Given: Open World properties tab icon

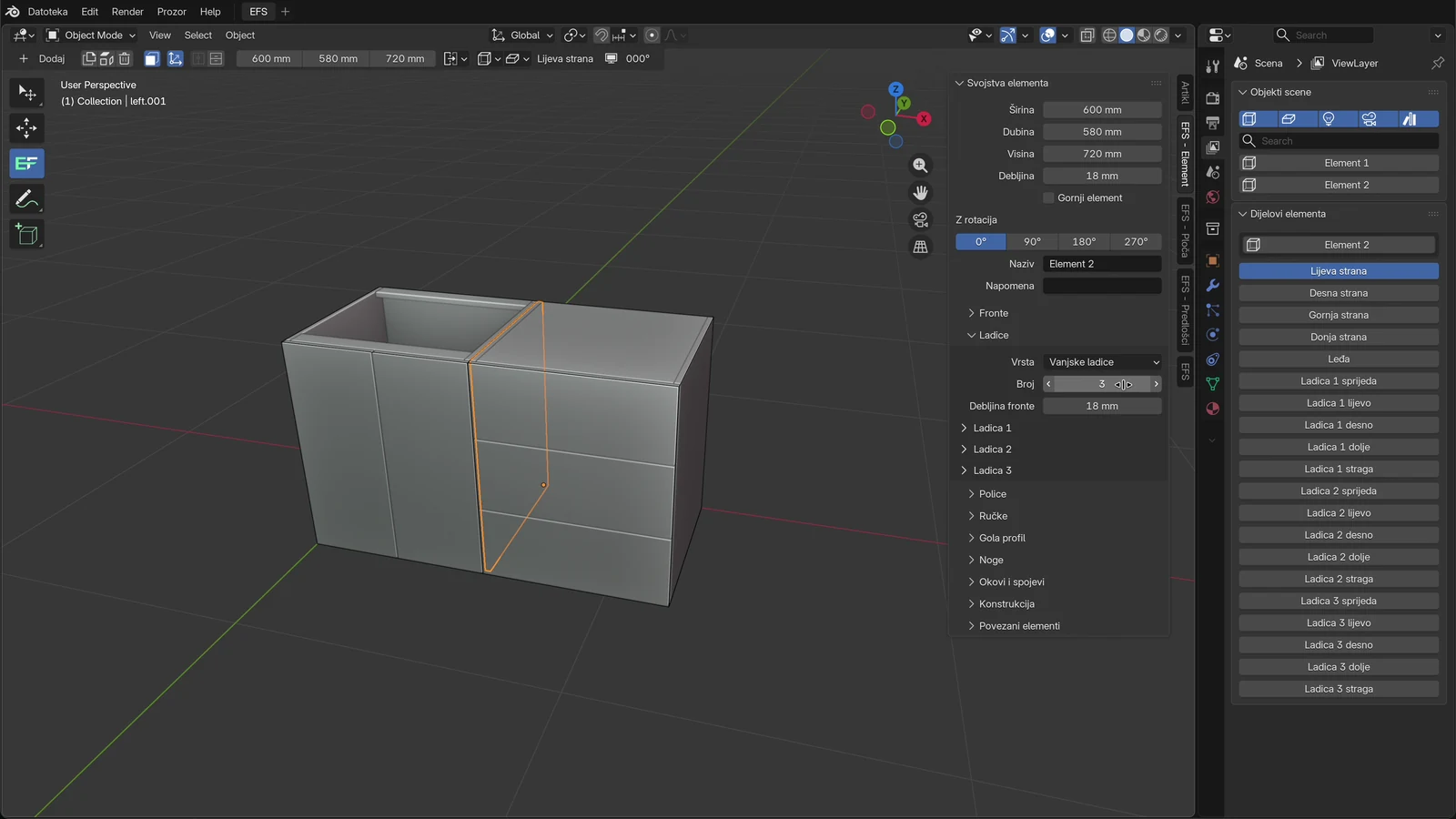Looking at the screenshot, I should click(1212, 197).
